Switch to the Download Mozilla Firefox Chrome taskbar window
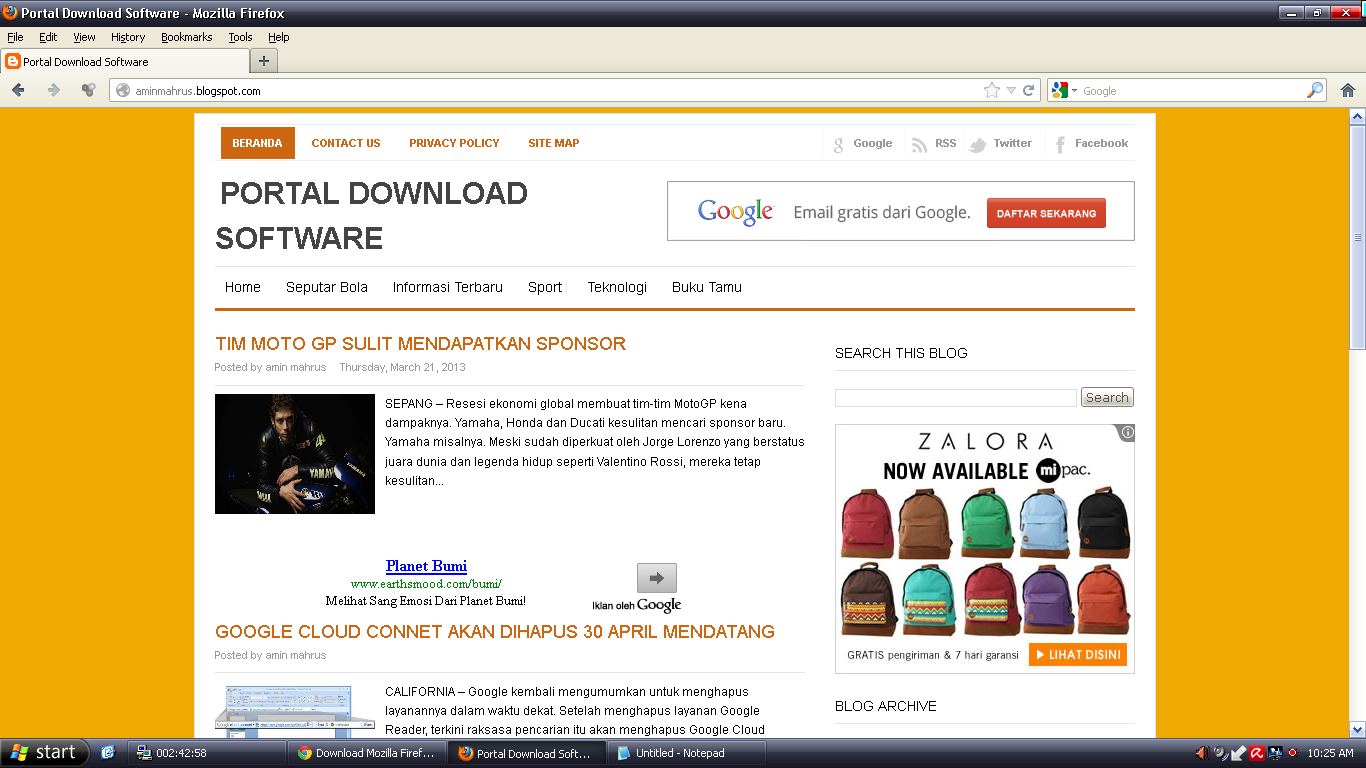 [x=366, y=753]
